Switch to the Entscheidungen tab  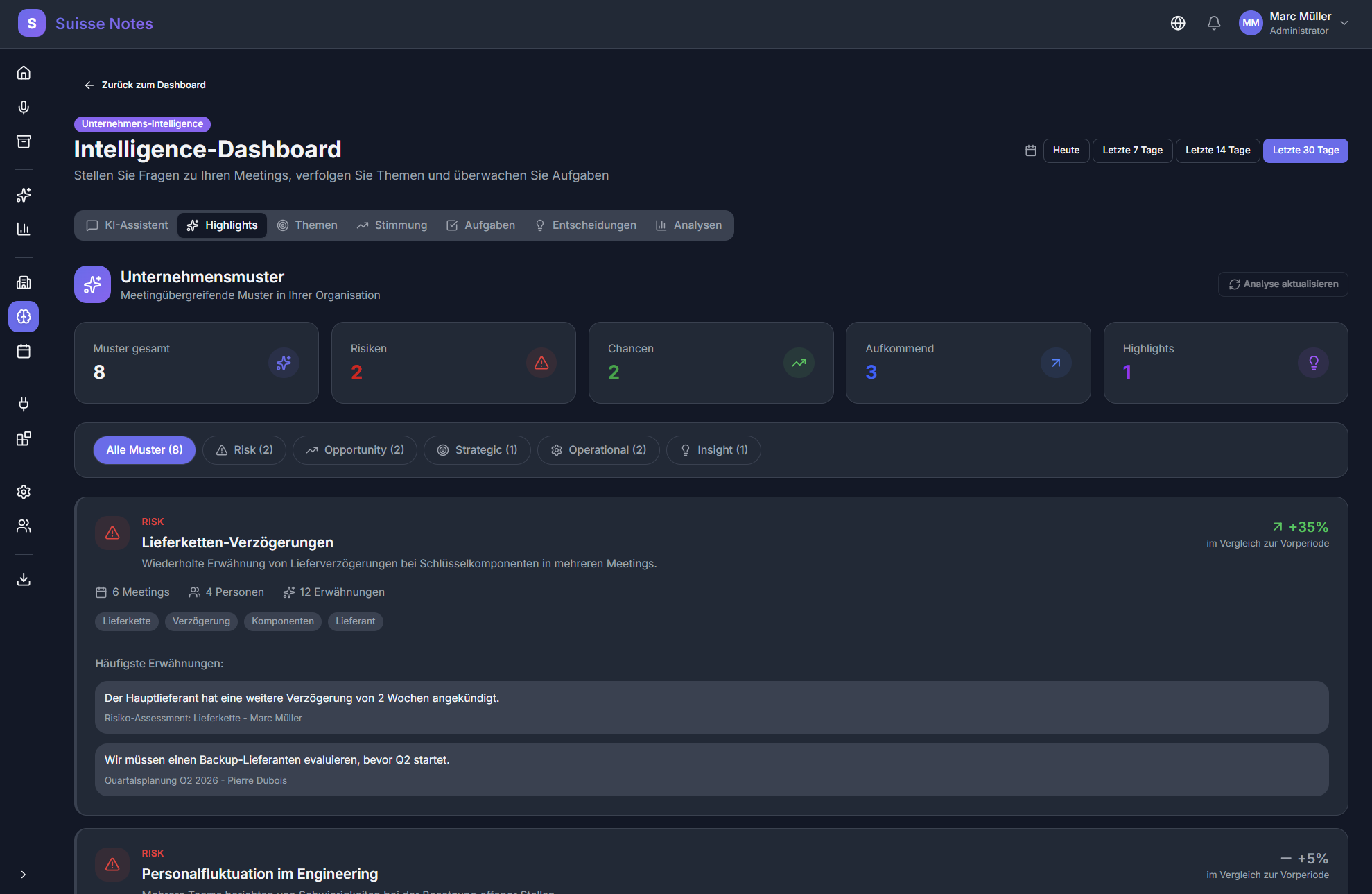(585, 225)
